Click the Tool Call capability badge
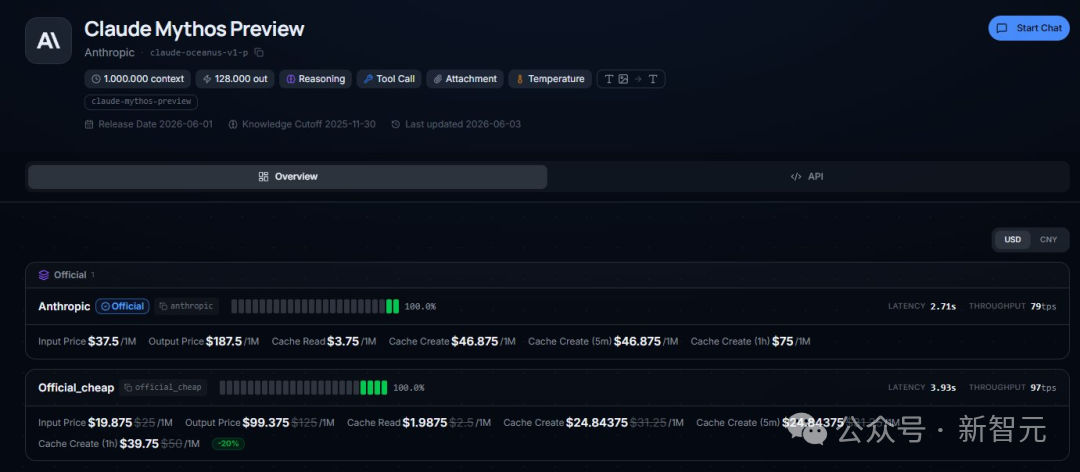This screenshot has width=1080, height=472. tap(389, 79)
